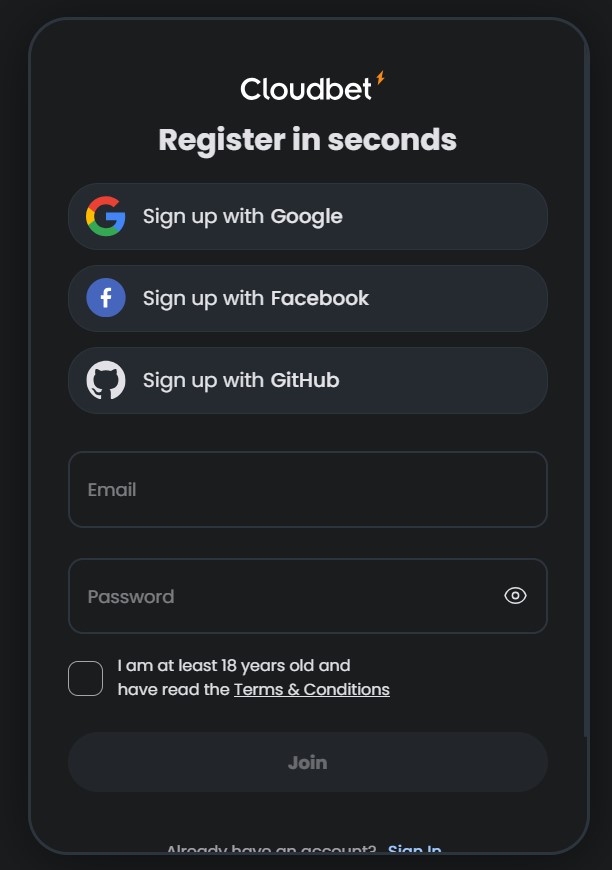The image size is (612, 870).
Task: Click Sign up with Google
Action: coord(307,216)
